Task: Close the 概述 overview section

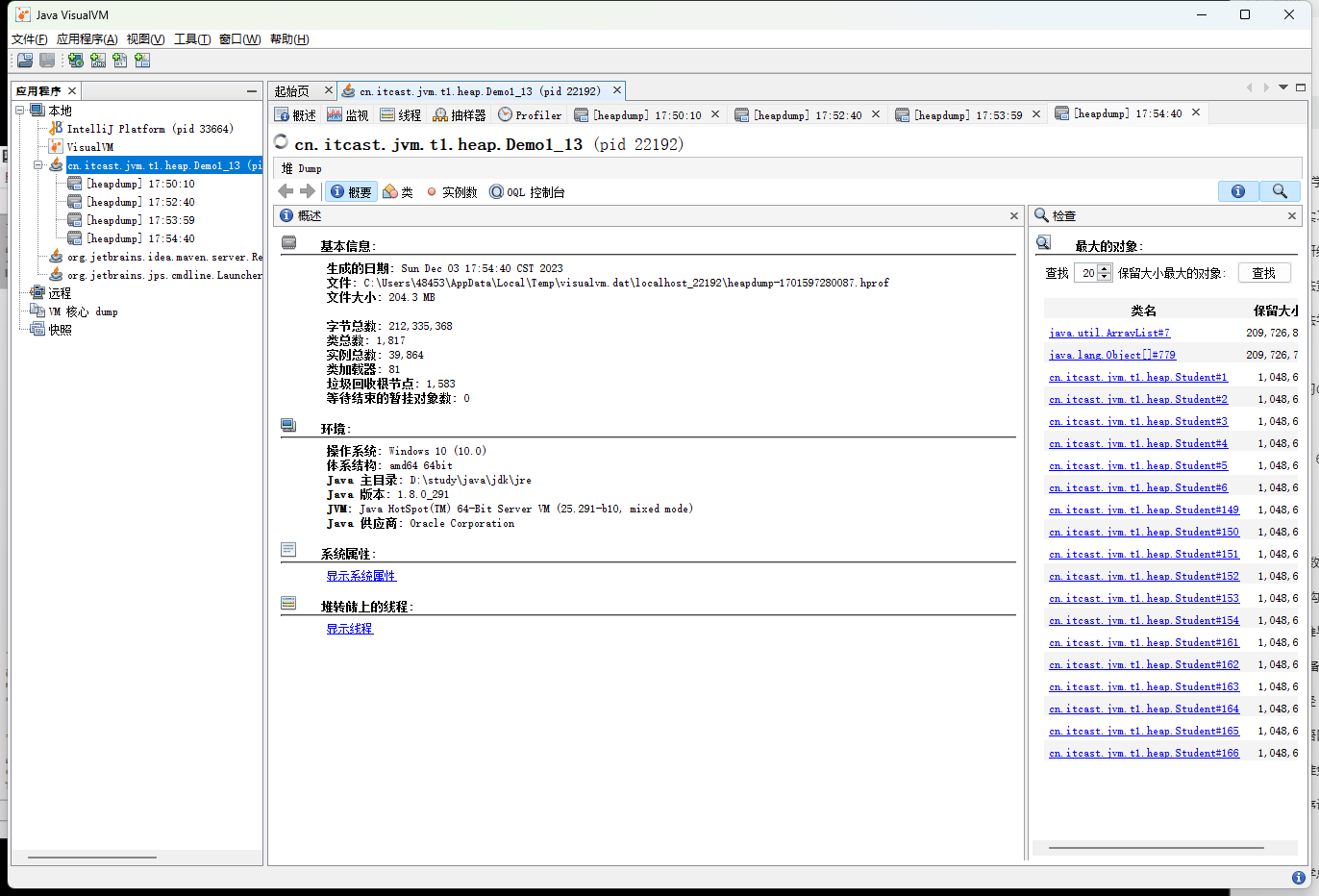Action: [1014, 216]
